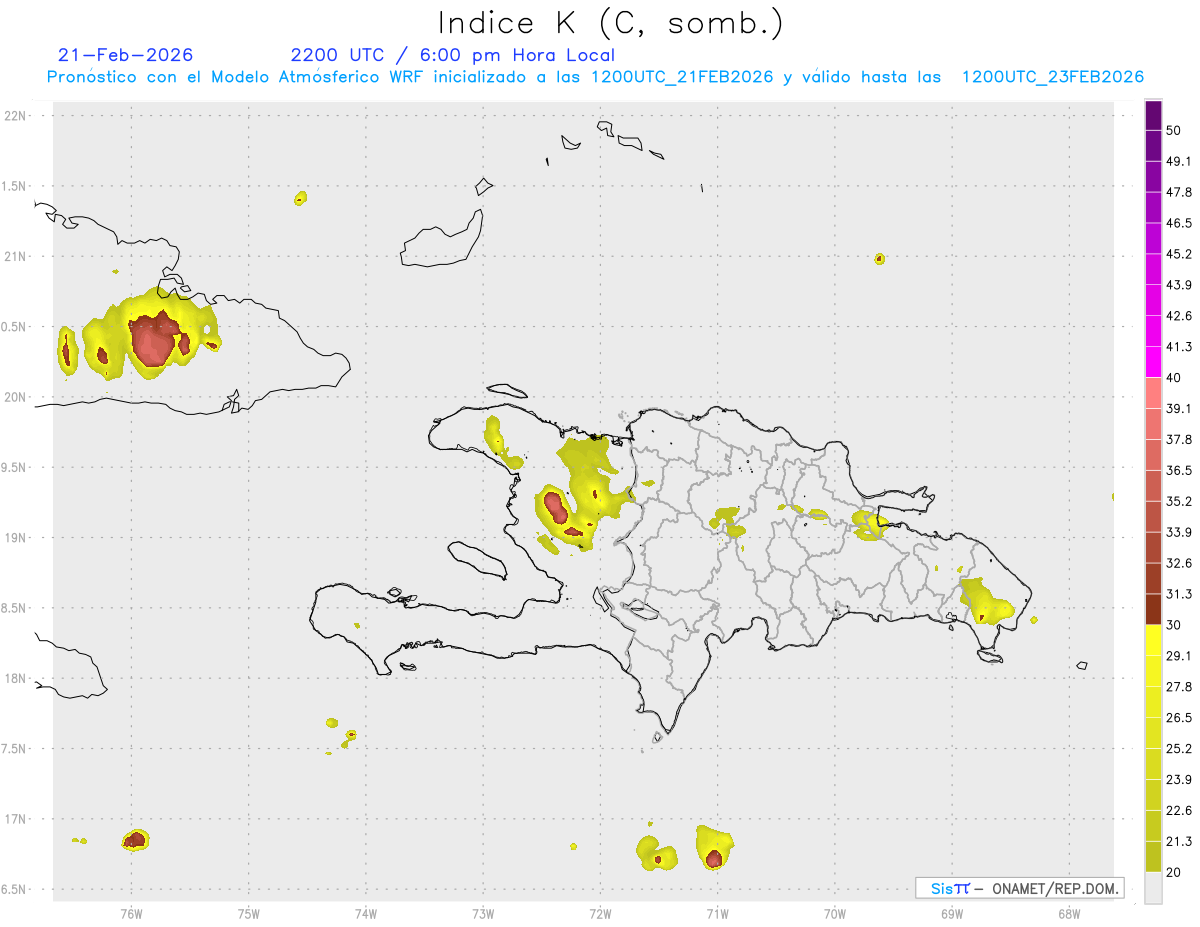Click the '36.5' color scale value
Image resolution: width=1200 pixels, height=927 pixels.
1179,470
